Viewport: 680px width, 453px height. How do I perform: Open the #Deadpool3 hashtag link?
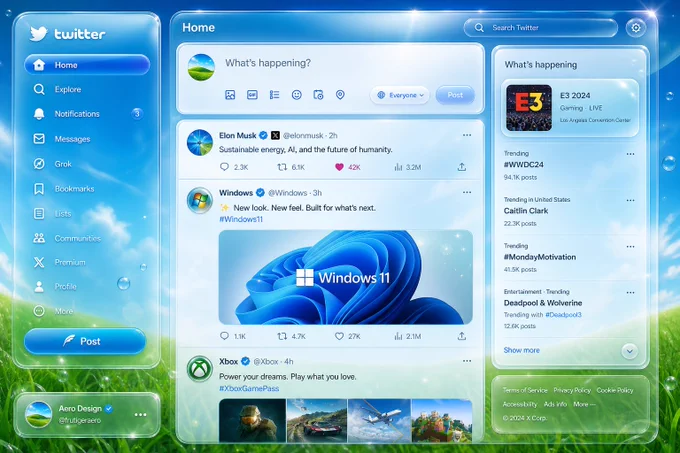pyautogui.click(x=563, y=315)
